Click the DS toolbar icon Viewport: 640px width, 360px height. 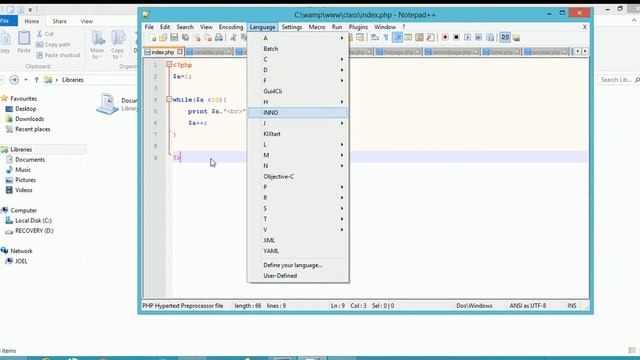click(505, 38)
